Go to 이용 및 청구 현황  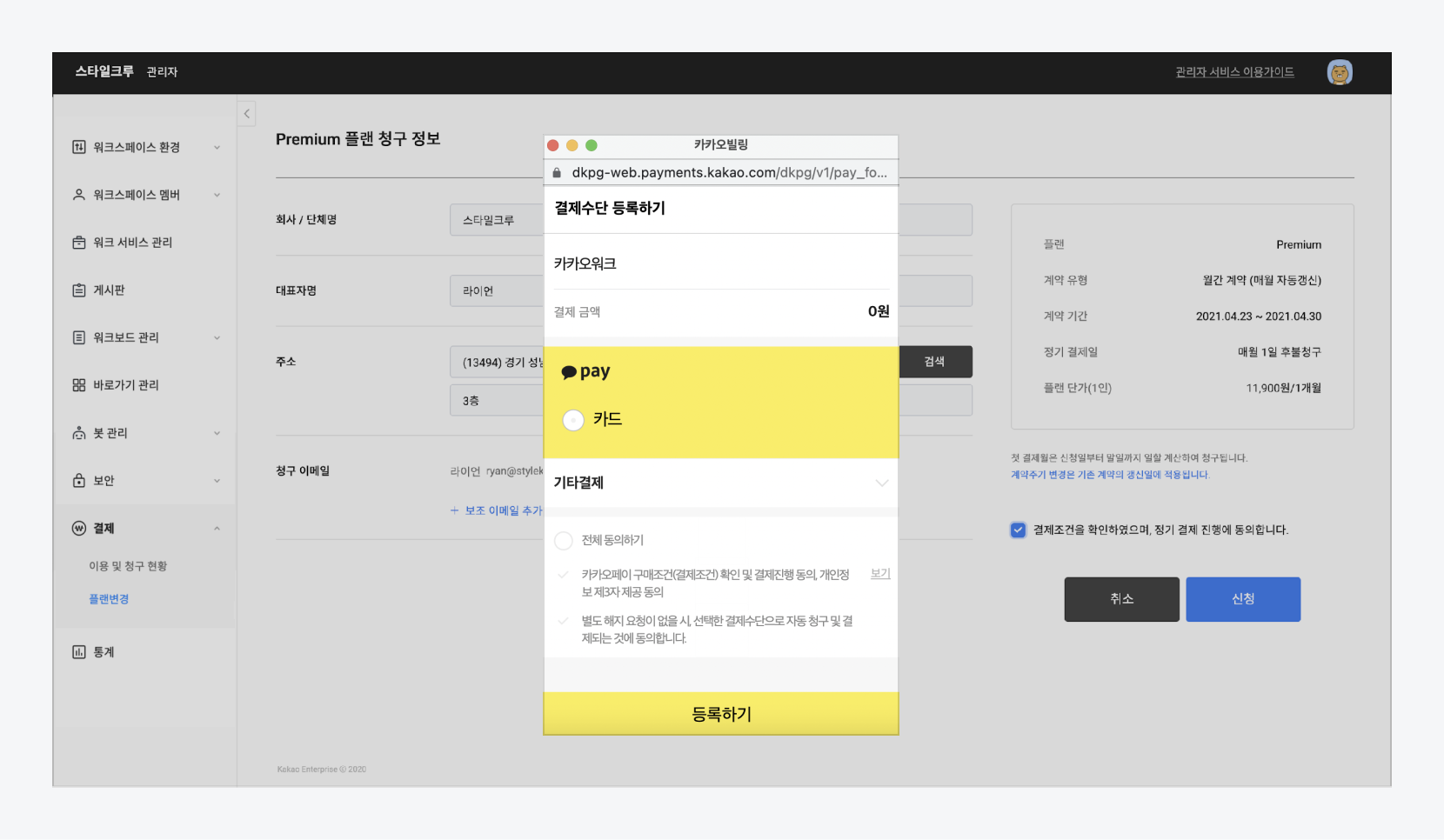coord(128,566)
